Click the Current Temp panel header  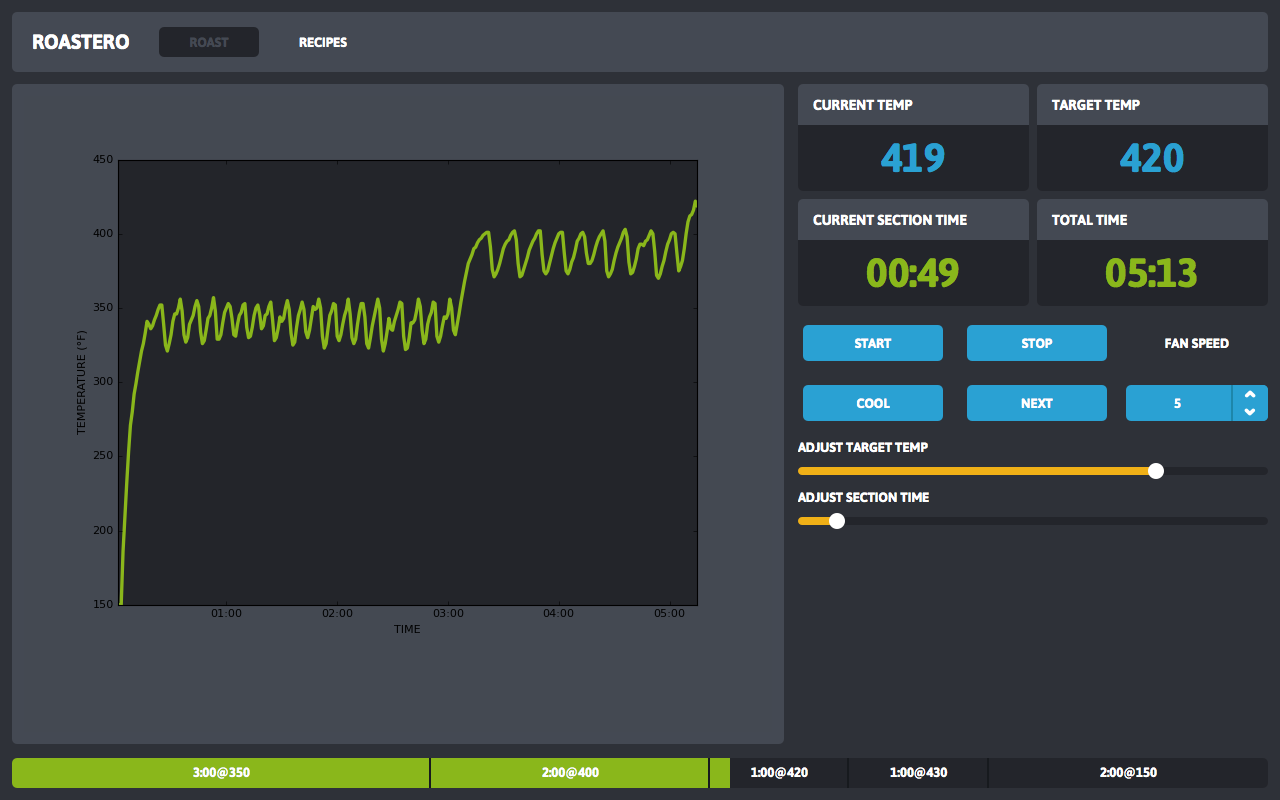point(913,105)
